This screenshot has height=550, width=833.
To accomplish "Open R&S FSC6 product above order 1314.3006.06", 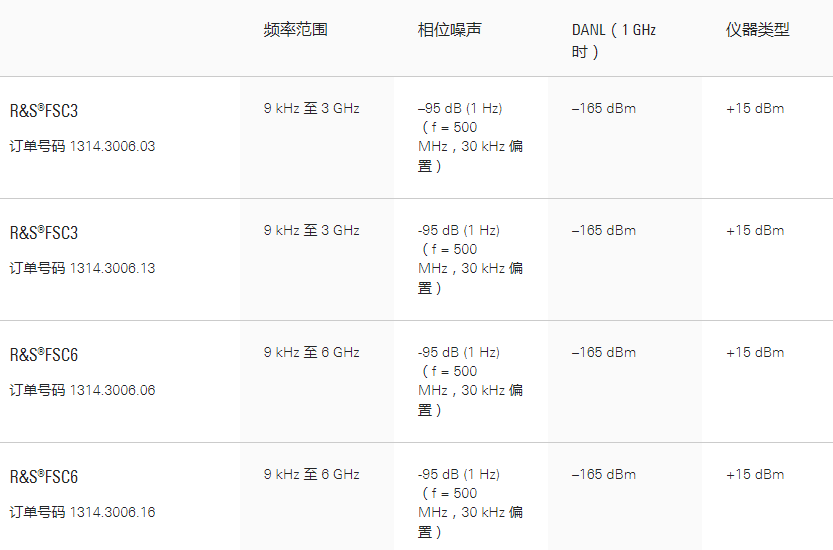I will [x=44, y=355].
